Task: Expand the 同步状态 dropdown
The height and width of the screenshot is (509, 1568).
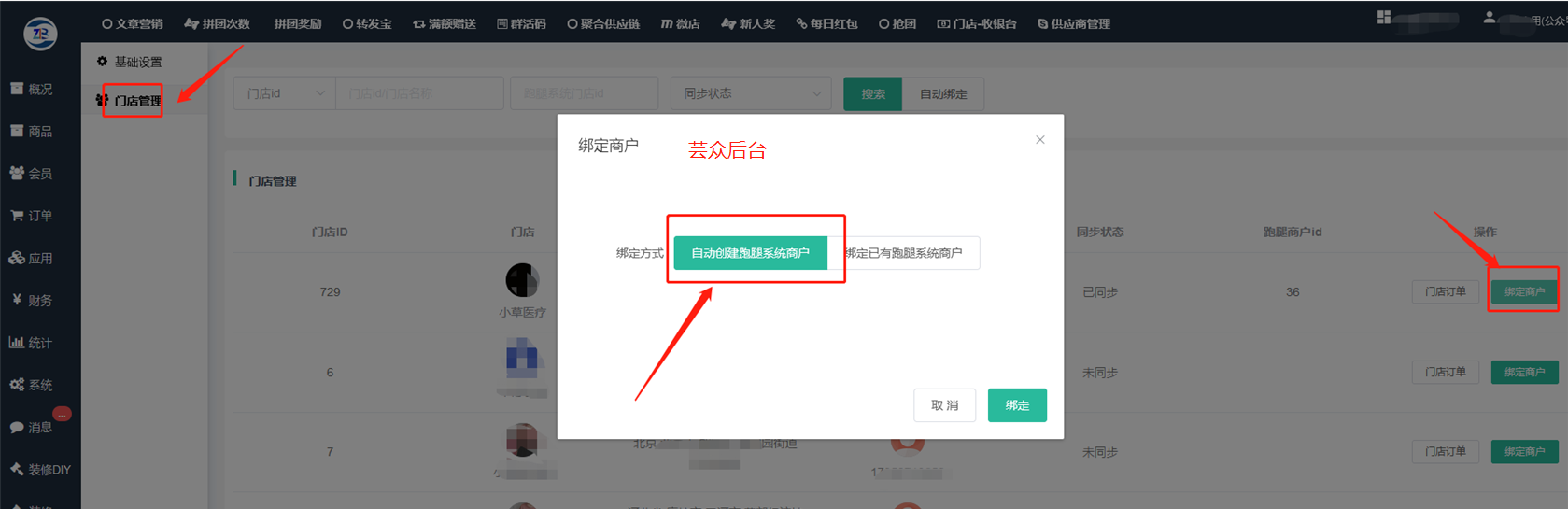Action: click(x=751, y=93)
